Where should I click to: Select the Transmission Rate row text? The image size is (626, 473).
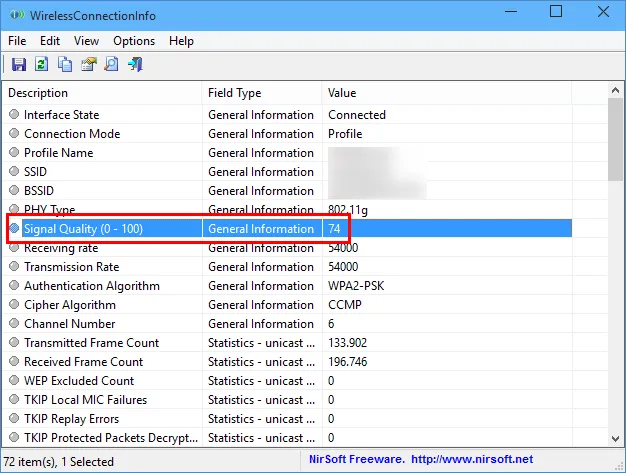71,267
